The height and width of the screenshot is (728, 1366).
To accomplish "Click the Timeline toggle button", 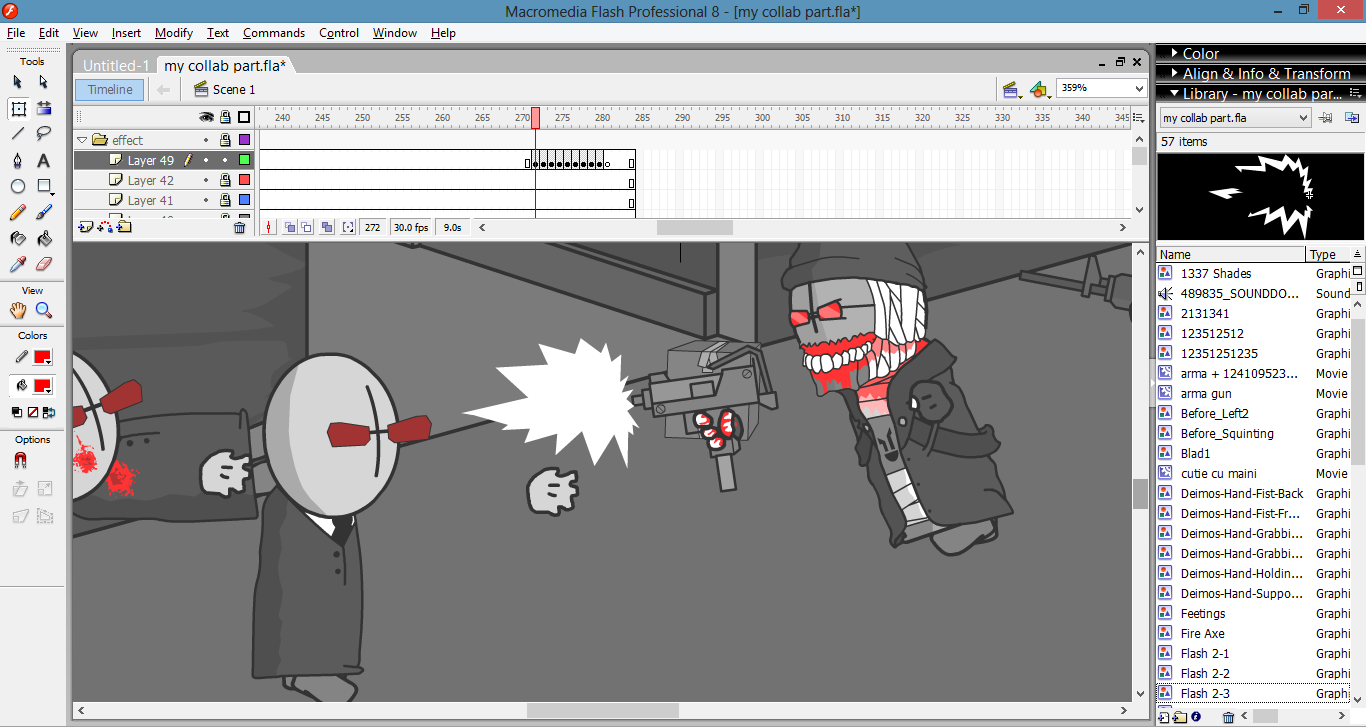I will 110,89.
